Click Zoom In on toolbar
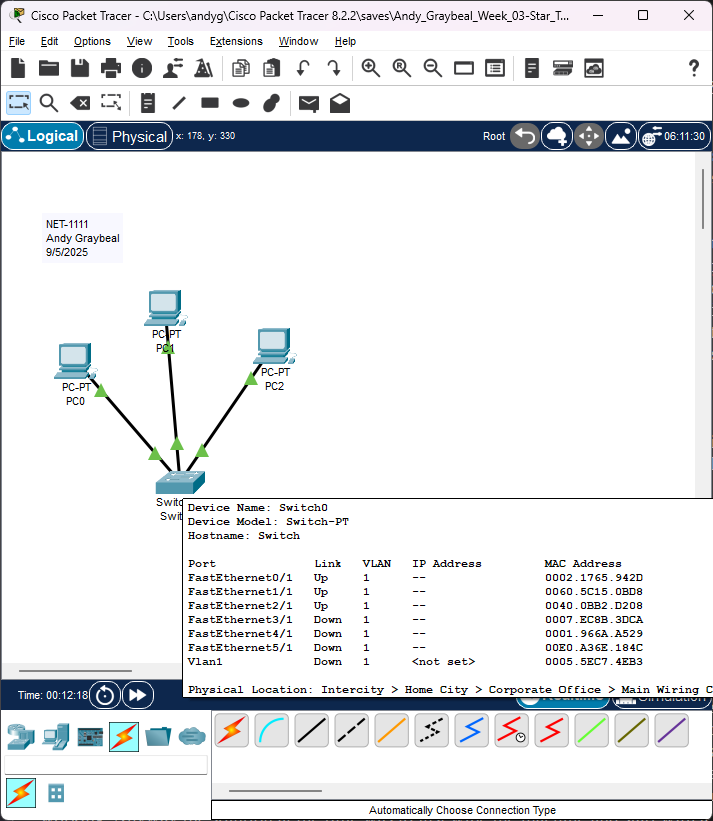This screenshot has height=821, width=713. pyautogui.click(x=371, y=68)
